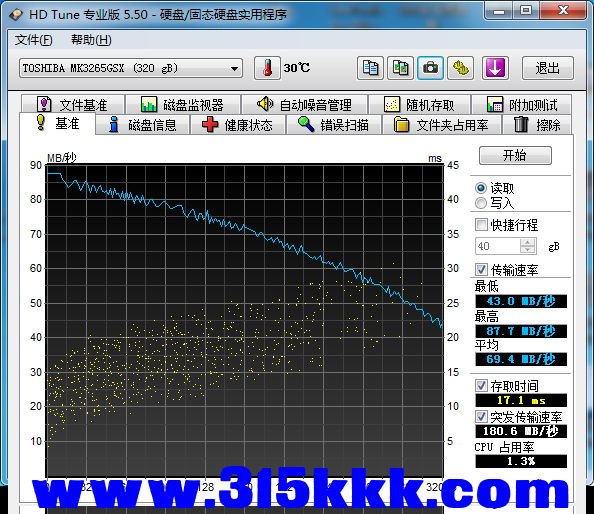Click the 开始 button to start benchmark
This screenshot has width=594, height=514.
point(515,155)
